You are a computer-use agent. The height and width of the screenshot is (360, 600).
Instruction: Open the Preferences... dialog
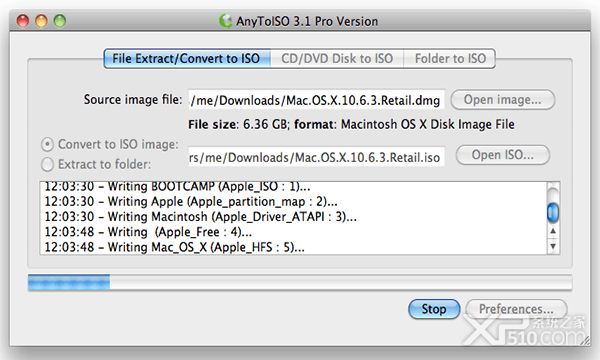pyautogui.click(x=516, y=309)
